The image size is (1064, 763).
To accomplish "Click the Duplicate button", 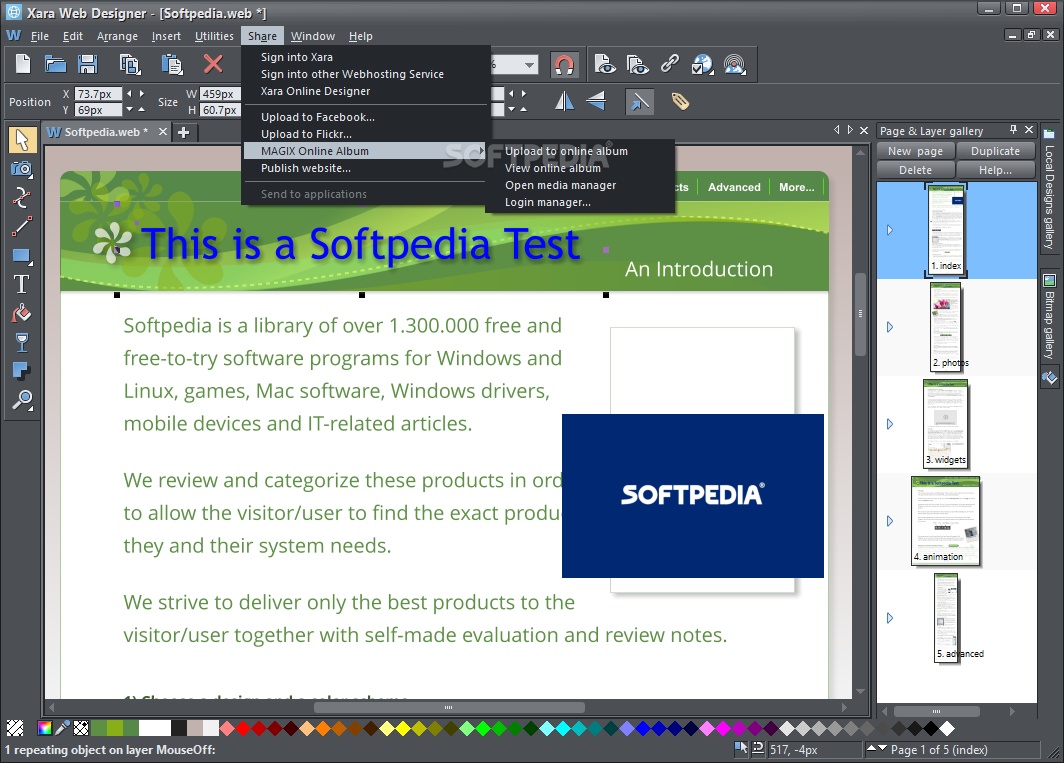I will click(x=995, y=151).
